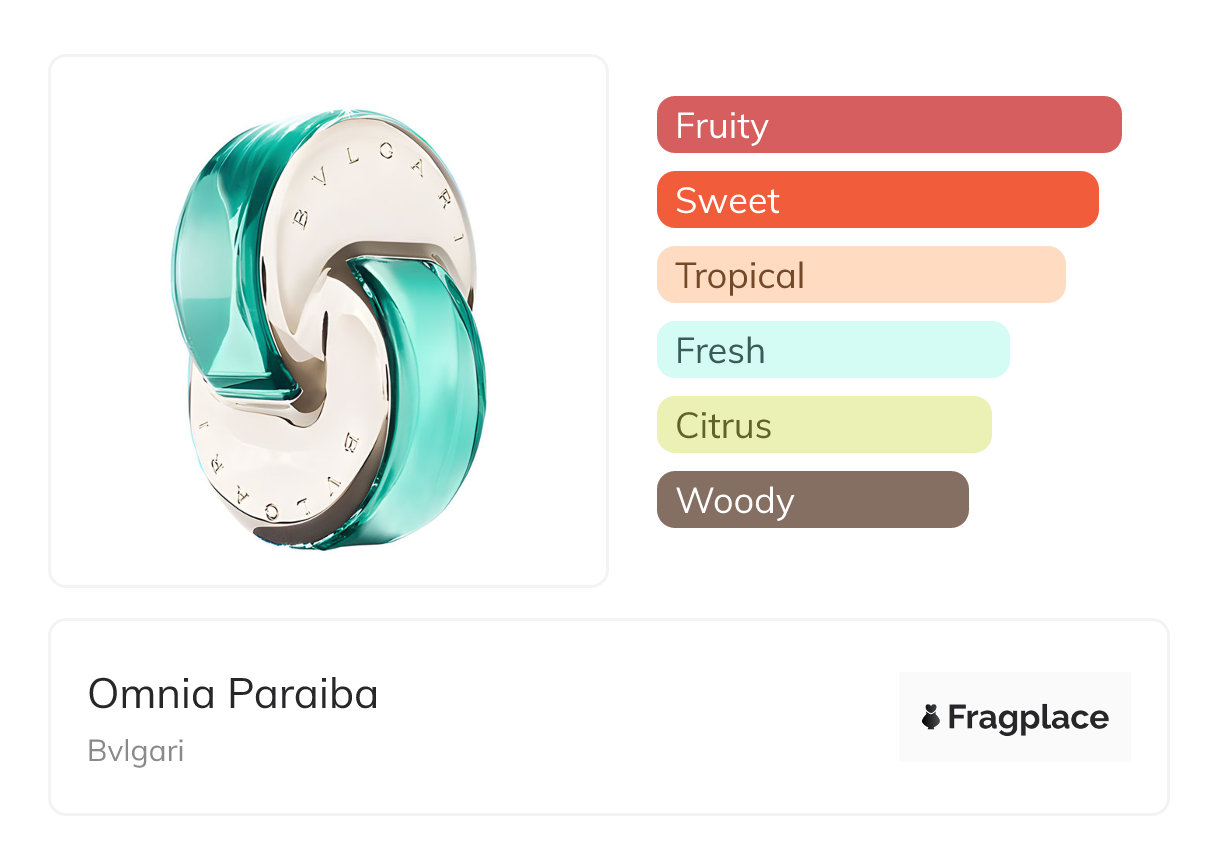The height and width of the screenshot is (864, 1218).
Task: Click the Citrus accord bar
Action: coord(824,424)
